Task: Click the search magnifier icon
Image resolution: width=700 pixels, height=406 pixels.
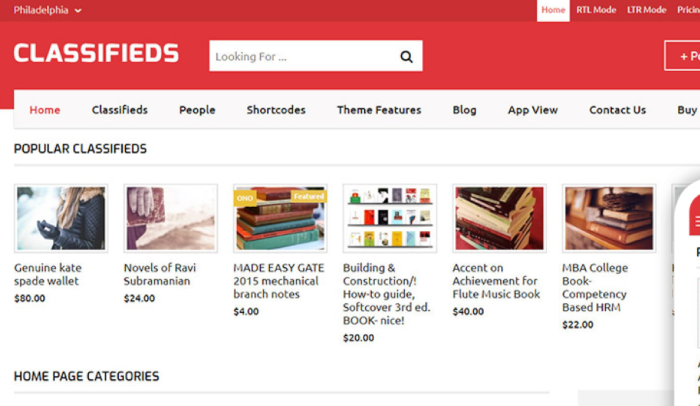Action: 406,57
